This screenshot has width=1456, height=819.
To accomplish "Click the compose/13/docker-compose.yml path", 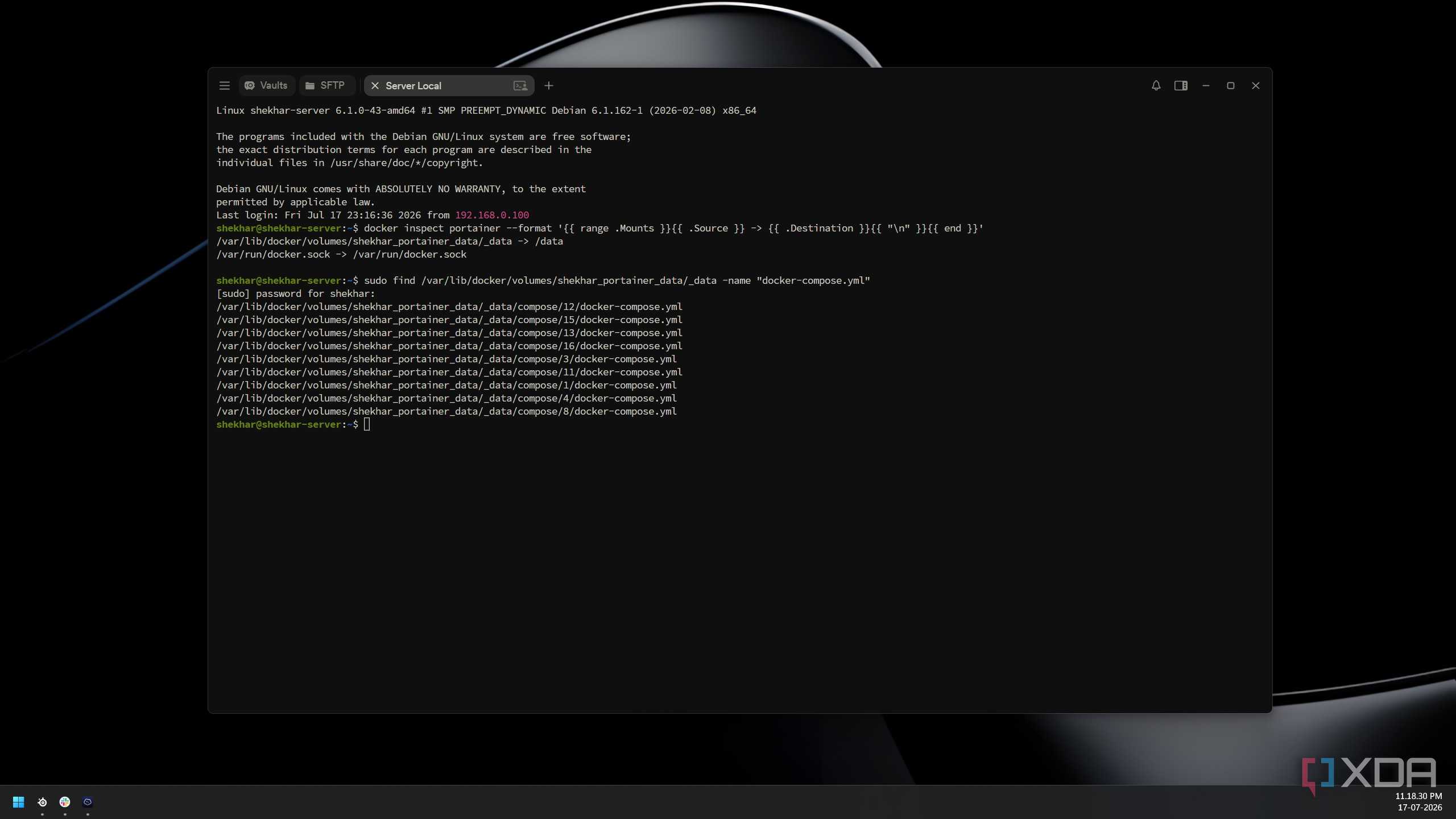I will (x=449, y=333).
